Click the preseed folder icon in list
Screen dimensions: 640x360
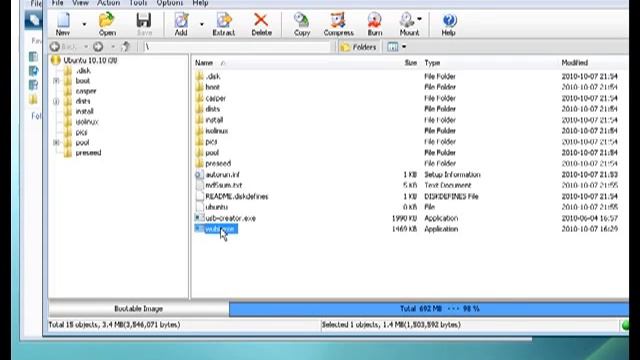199,163
